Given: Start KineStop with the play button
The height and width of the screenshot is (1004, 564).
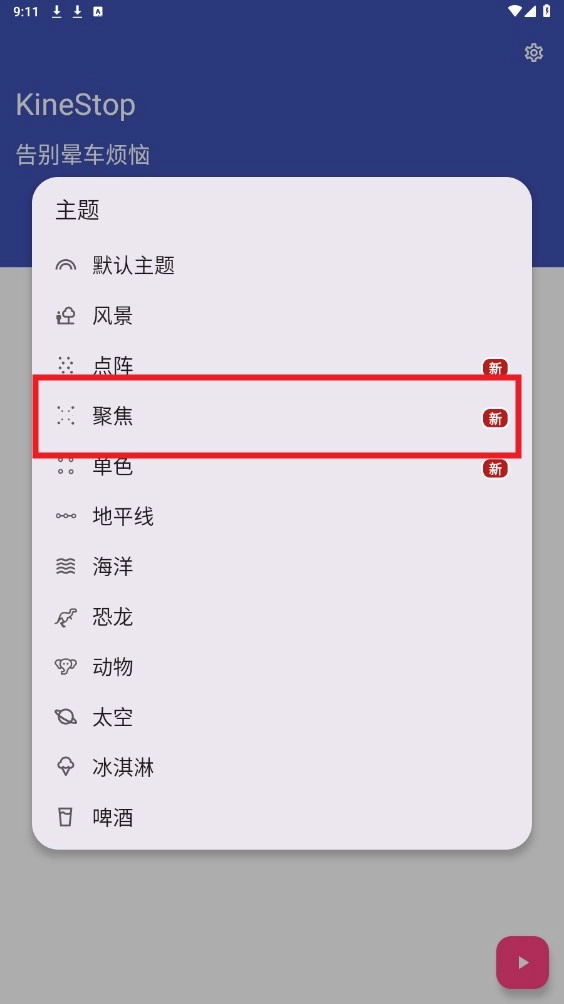Looking at the screenshot, I should (522, 962).
